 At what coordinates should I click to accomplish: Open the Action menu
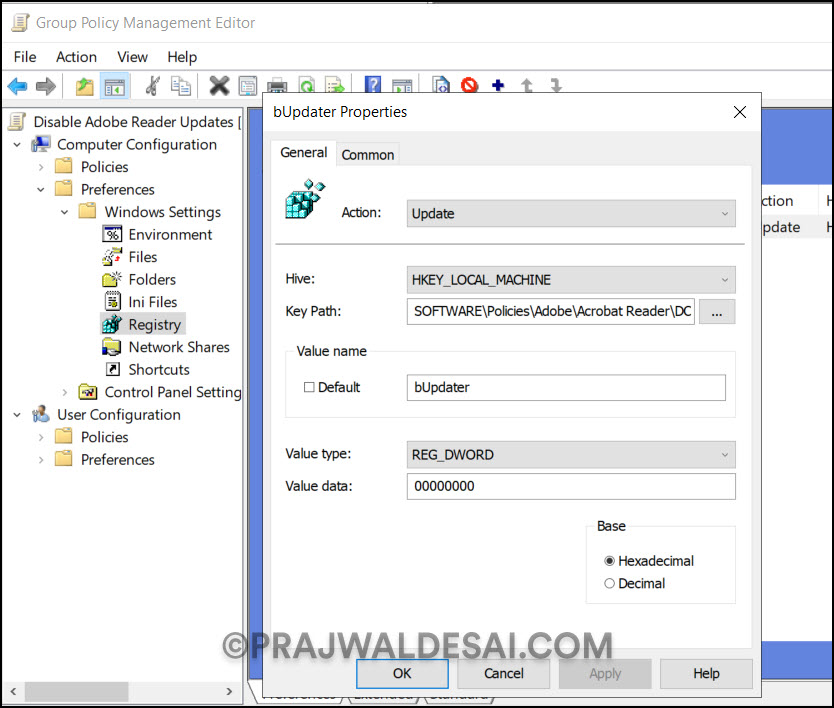77,57
